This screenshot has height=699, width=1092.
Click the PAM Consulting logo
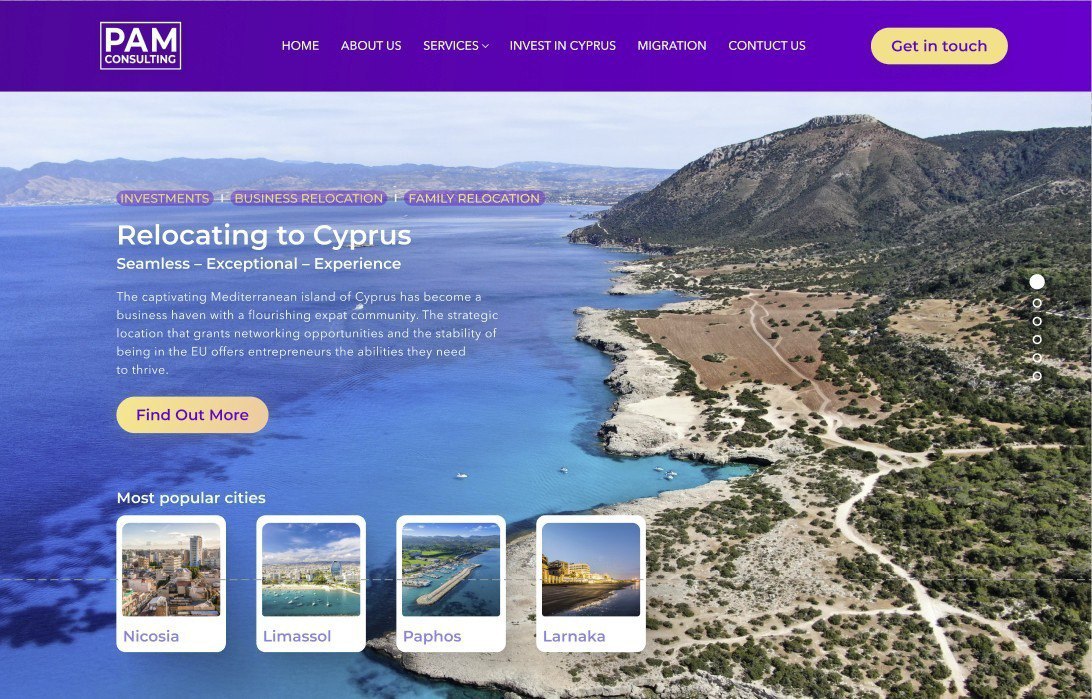(x=141, y=46)
